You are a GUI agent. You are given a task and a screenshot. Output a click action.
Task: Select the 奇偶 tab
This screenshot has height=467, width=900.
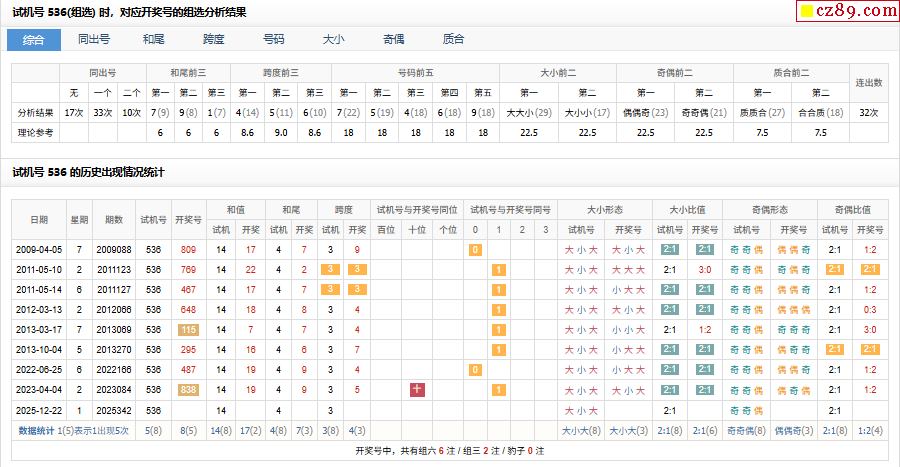pyautogui.click(x=393, y=40)
